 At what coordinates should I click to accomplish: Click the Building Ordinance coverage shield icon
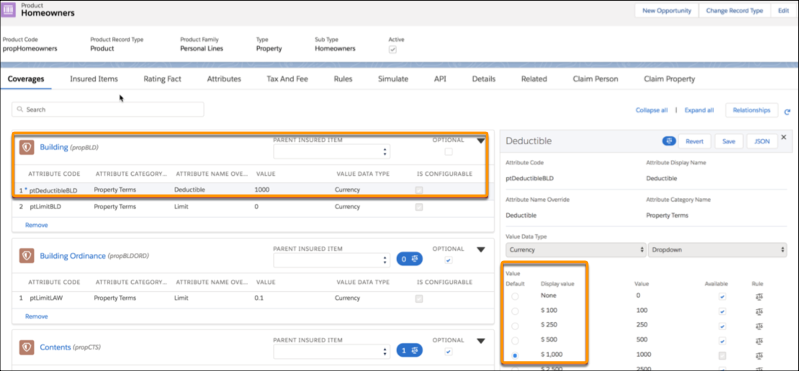(x=26, y=256)
